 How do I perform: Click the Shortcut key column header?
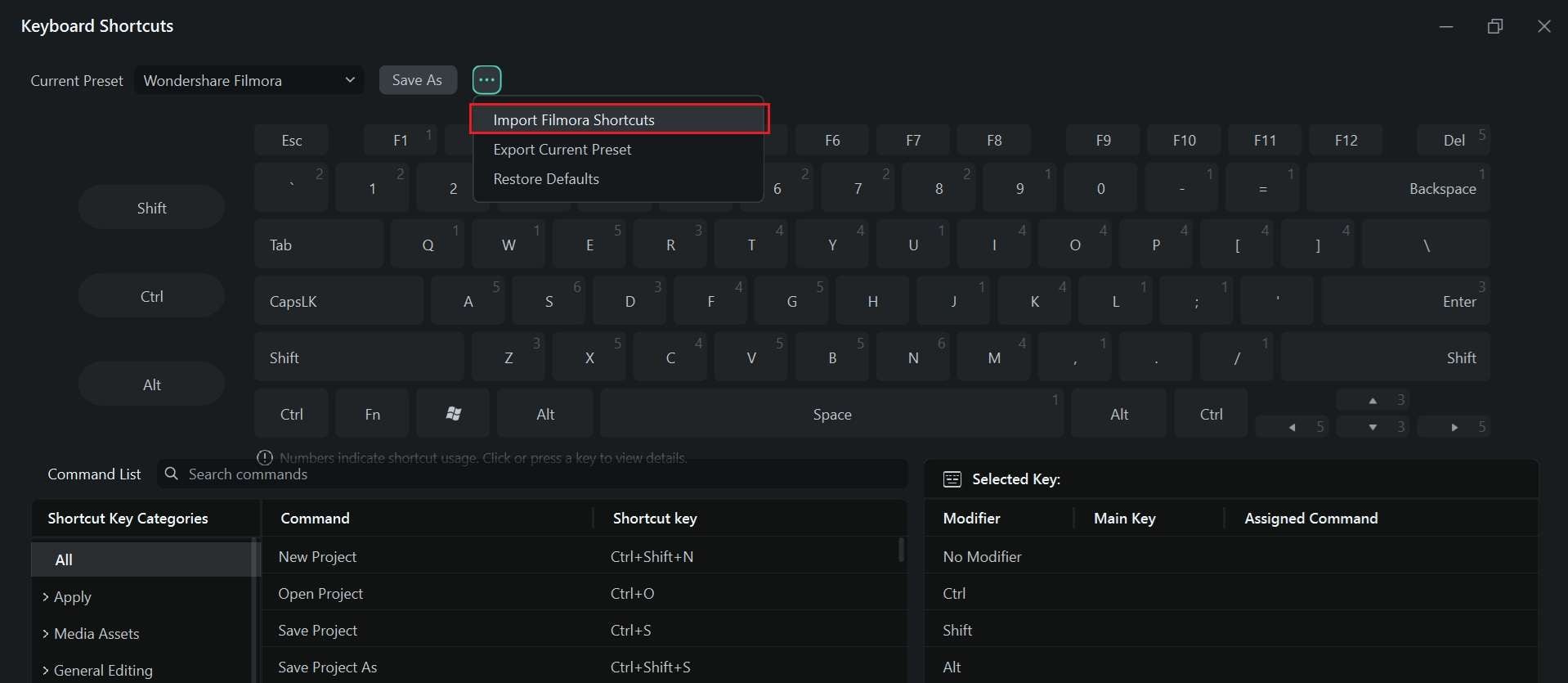(655, 518)
